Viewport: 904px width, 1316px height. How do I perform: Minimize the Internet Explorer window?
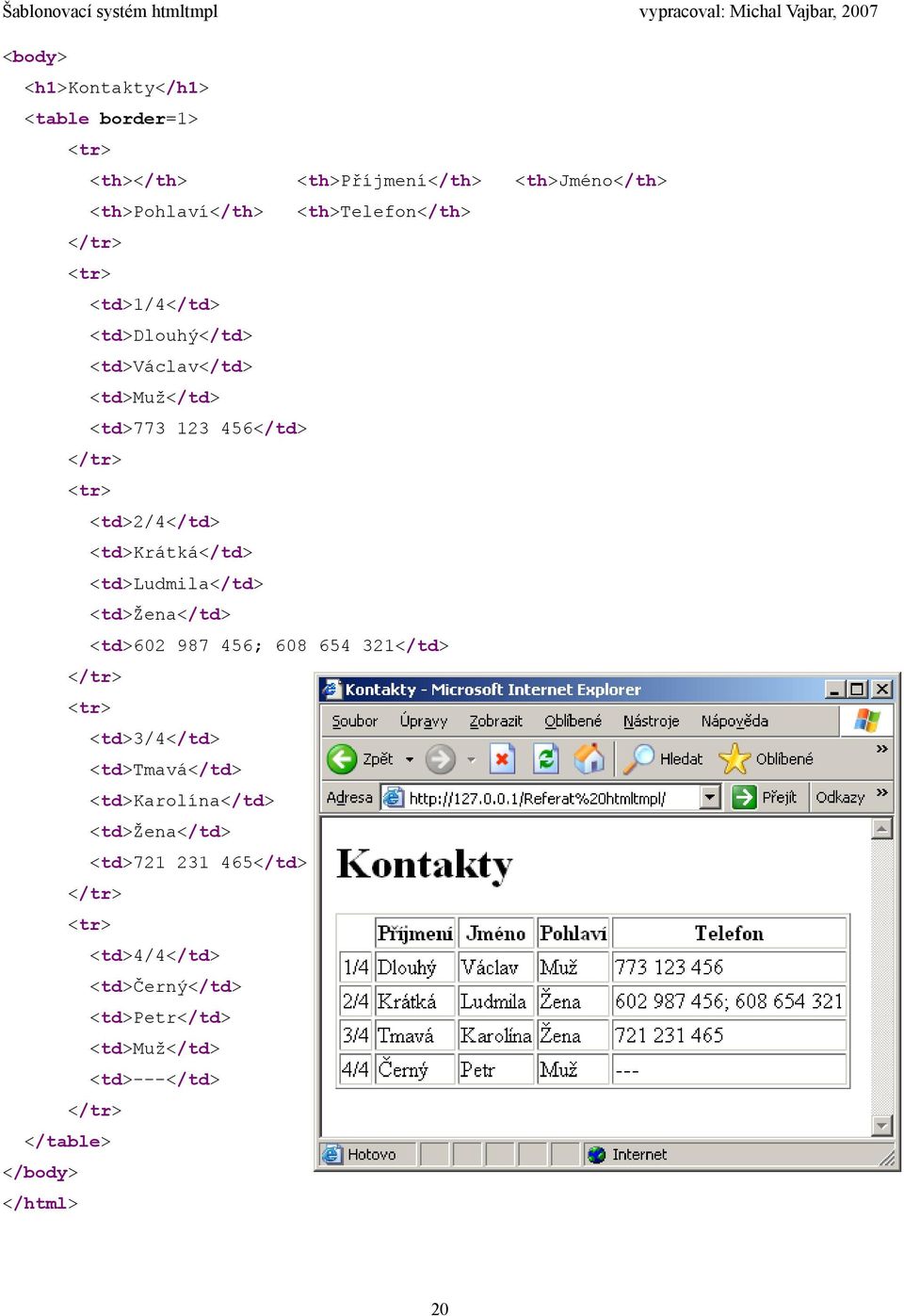click(834, 690)
